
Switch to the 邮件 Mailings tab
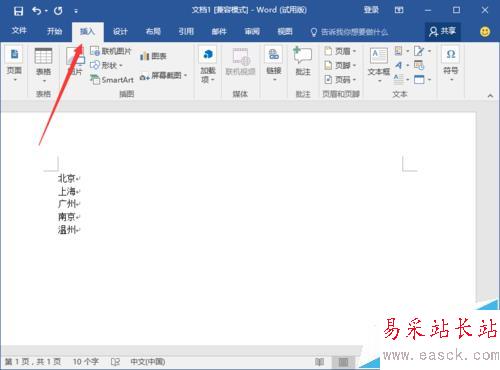[x=219, y=31]
